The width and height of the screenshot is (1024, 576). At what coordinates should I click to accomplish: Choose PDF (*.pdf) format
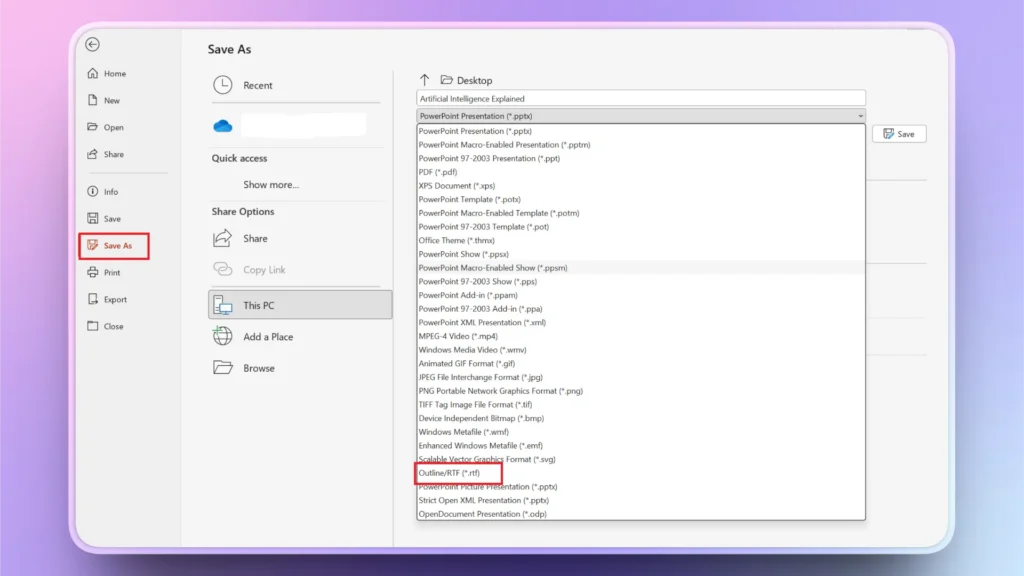[x=641, y=172]
